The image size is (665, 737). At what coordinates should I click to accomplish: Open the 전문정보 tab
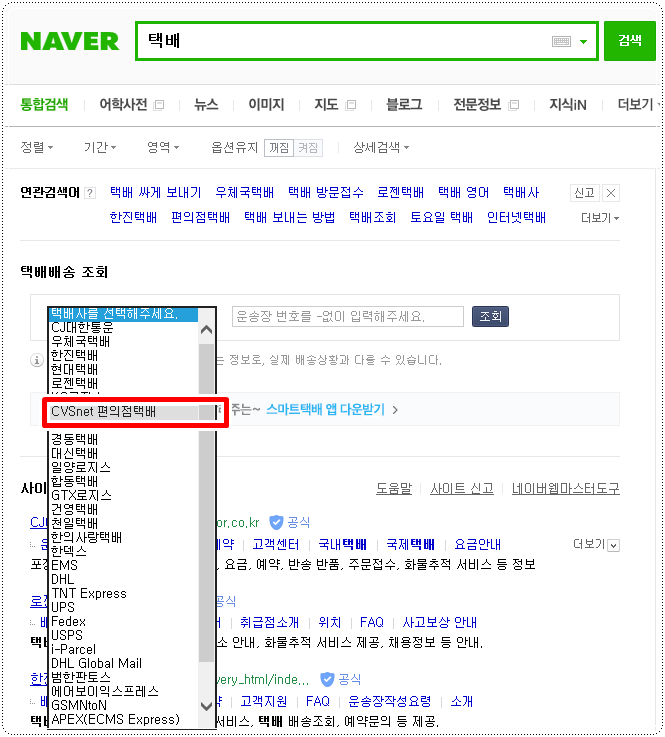click(477, 104)
